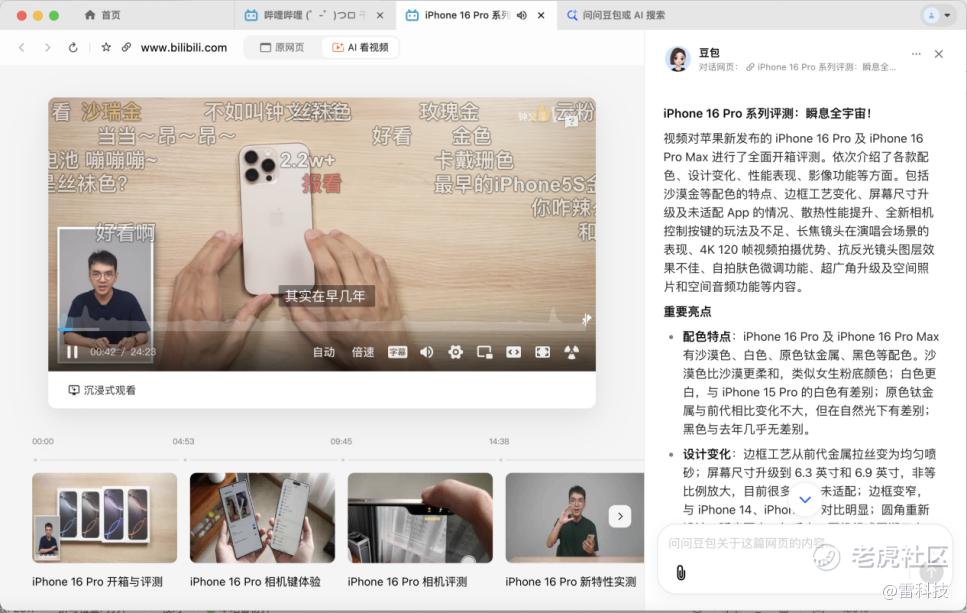Click the iPhone 16 Pro 相机评测 caption

pos(408,582)
